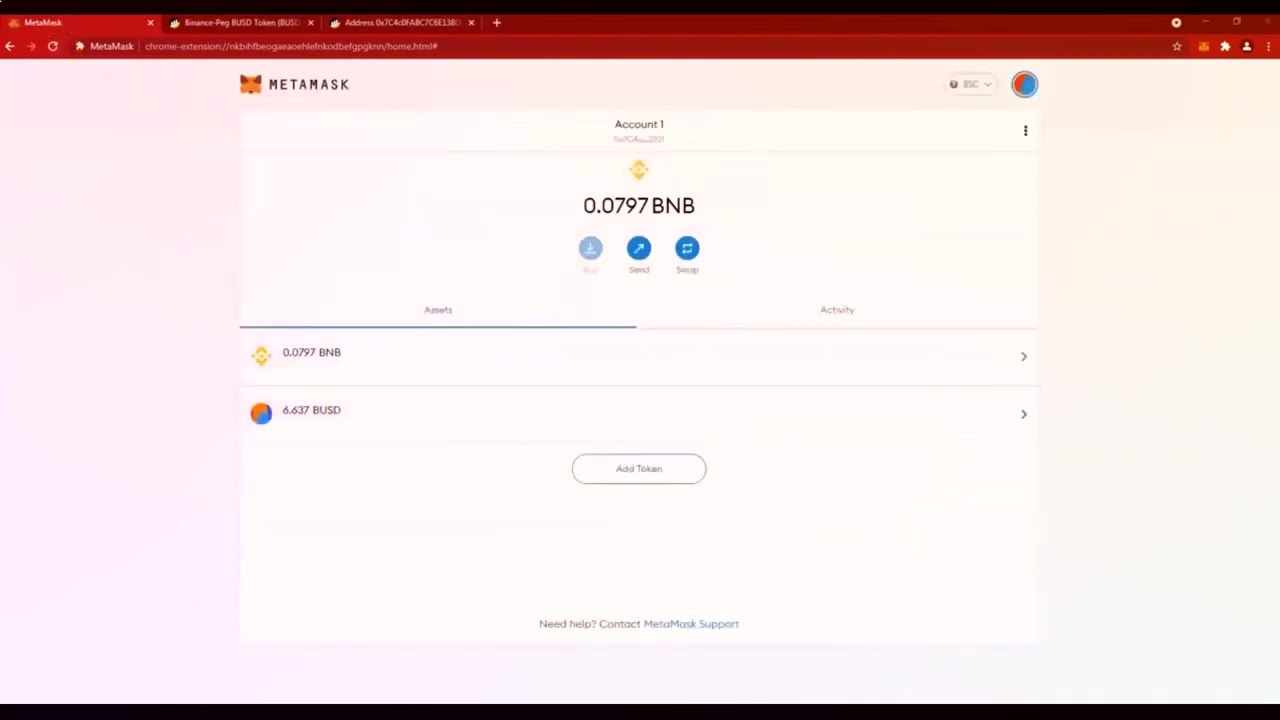Select the Binance-Peg BUSD Token browser tab
1280x720 pixels.
241,22
